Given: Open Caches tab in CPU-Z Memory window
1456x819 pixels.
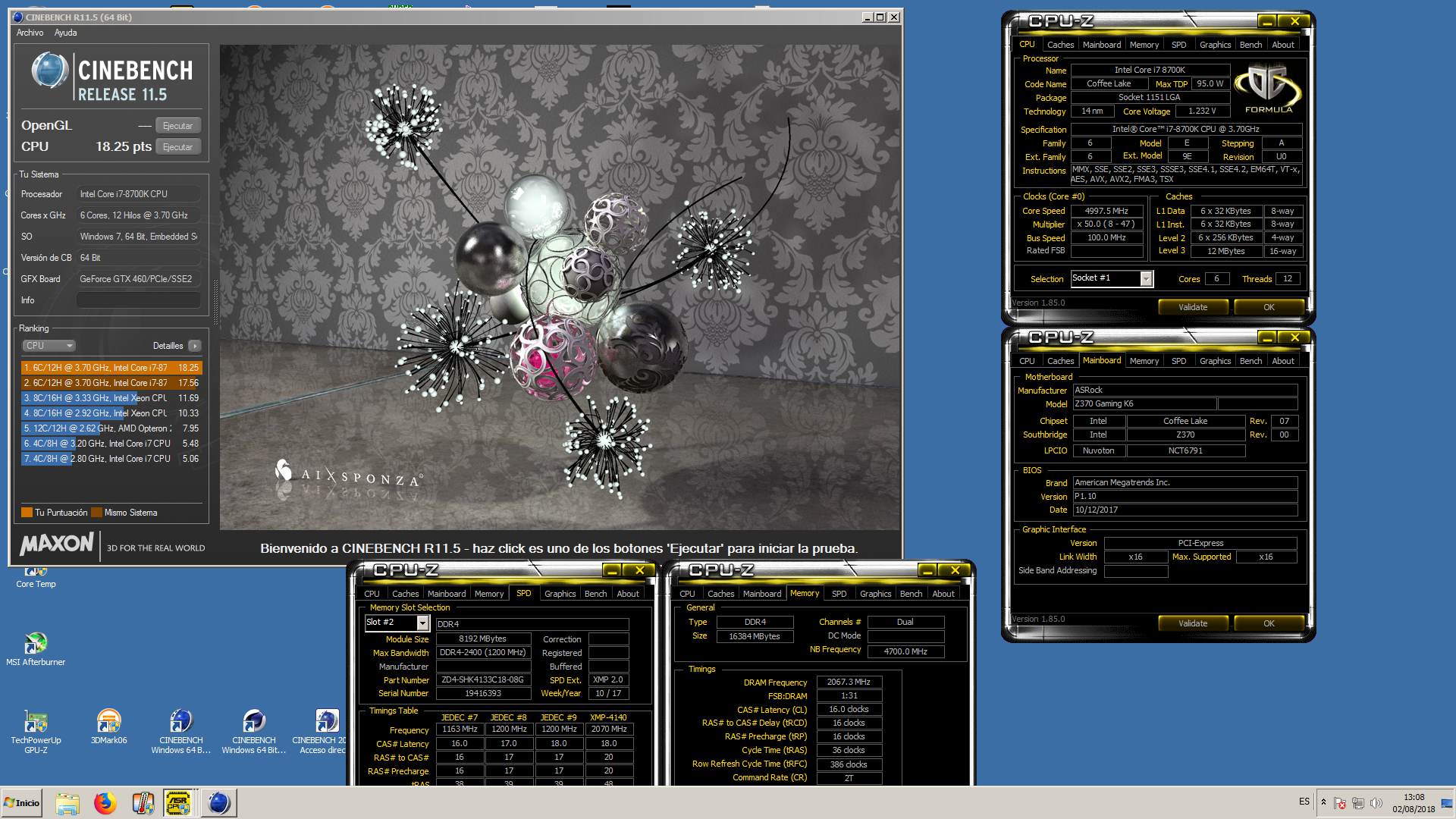Looking at the screenshot, I should point(720,594).
